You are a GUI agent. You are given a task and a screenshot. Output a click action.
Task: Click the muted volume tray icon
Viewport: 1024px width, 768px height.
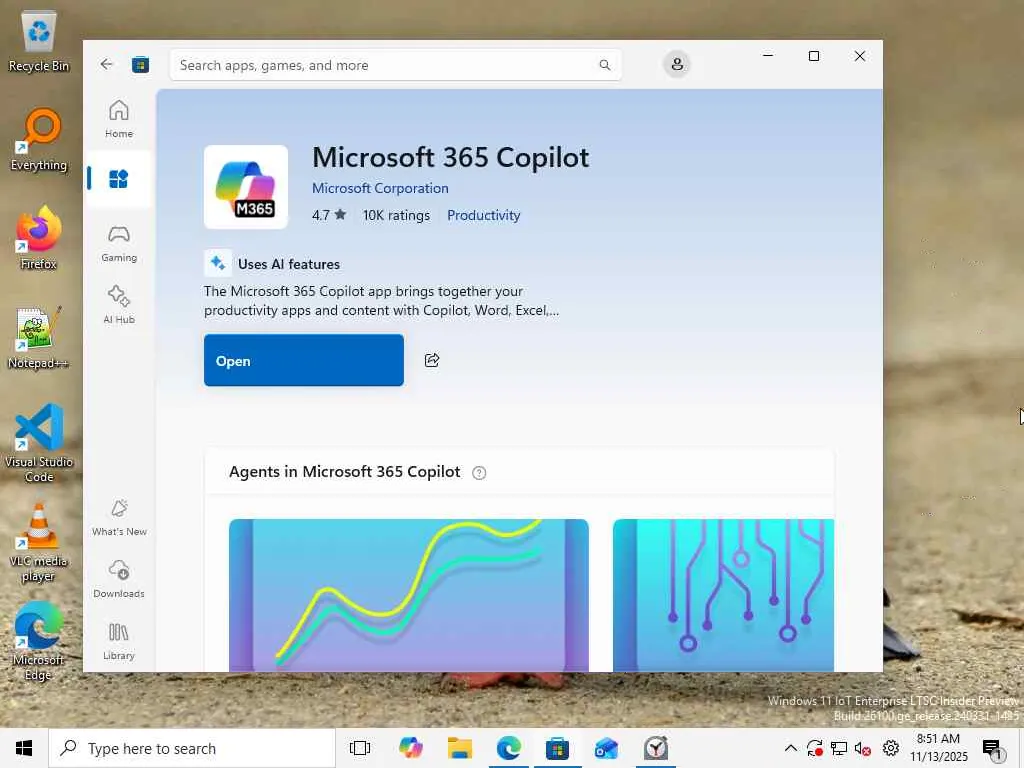(x=863, y=748)
